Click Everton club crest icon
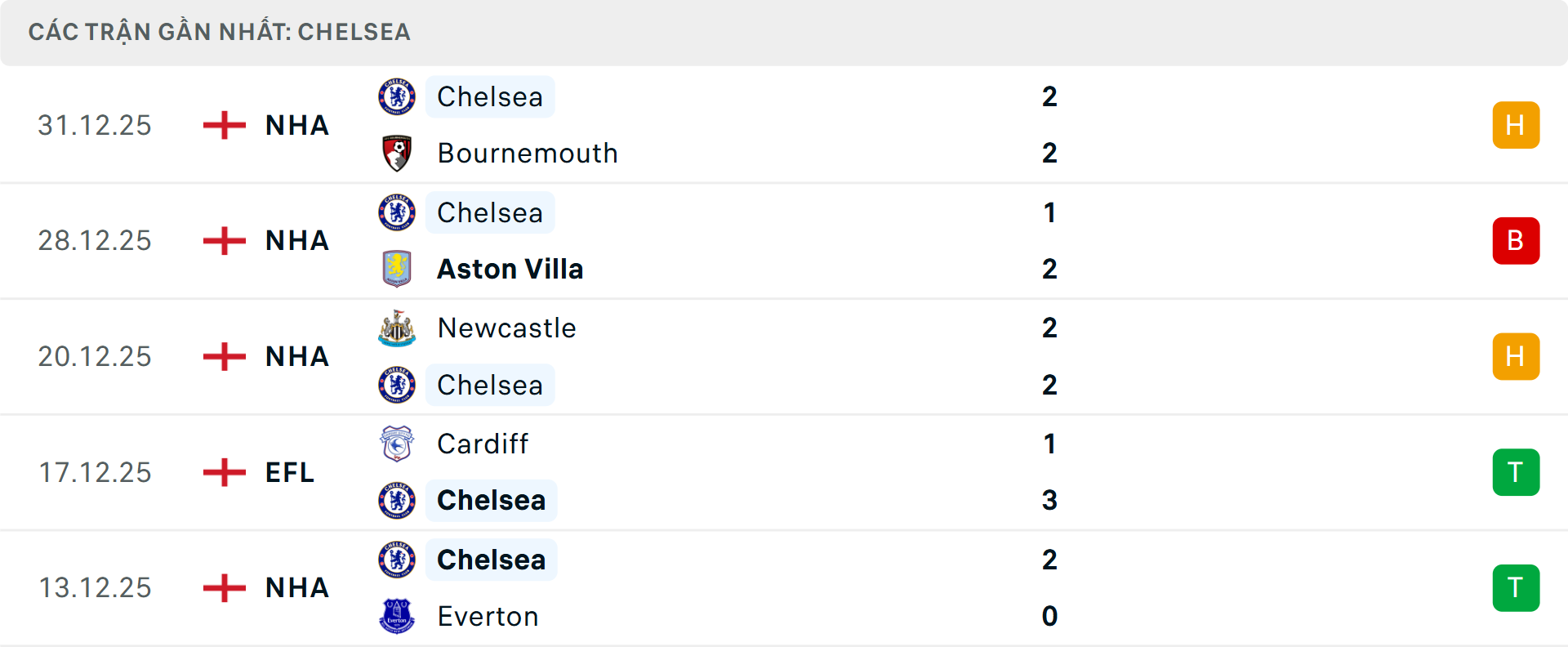This screenshot has height=647, width=1568. click(397, 616)
